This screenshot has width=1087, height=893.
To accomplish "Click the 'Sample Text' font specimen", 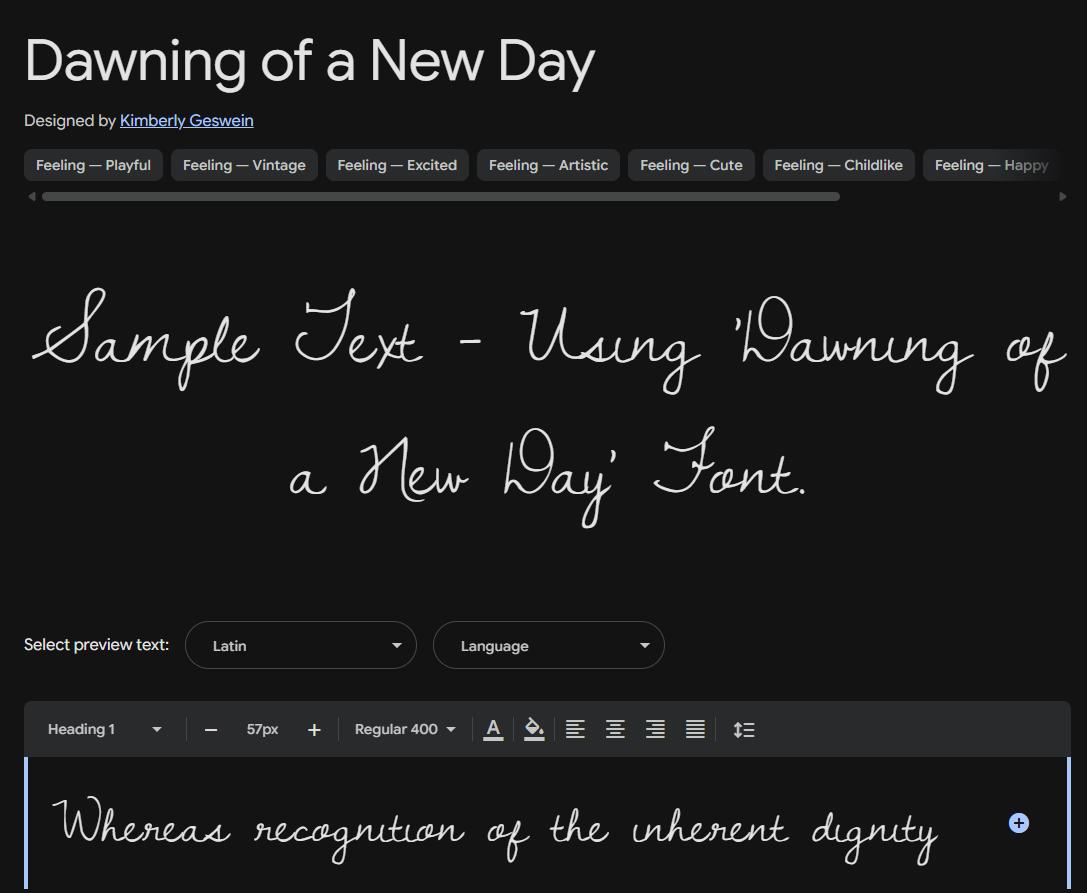I will point(549,408).
